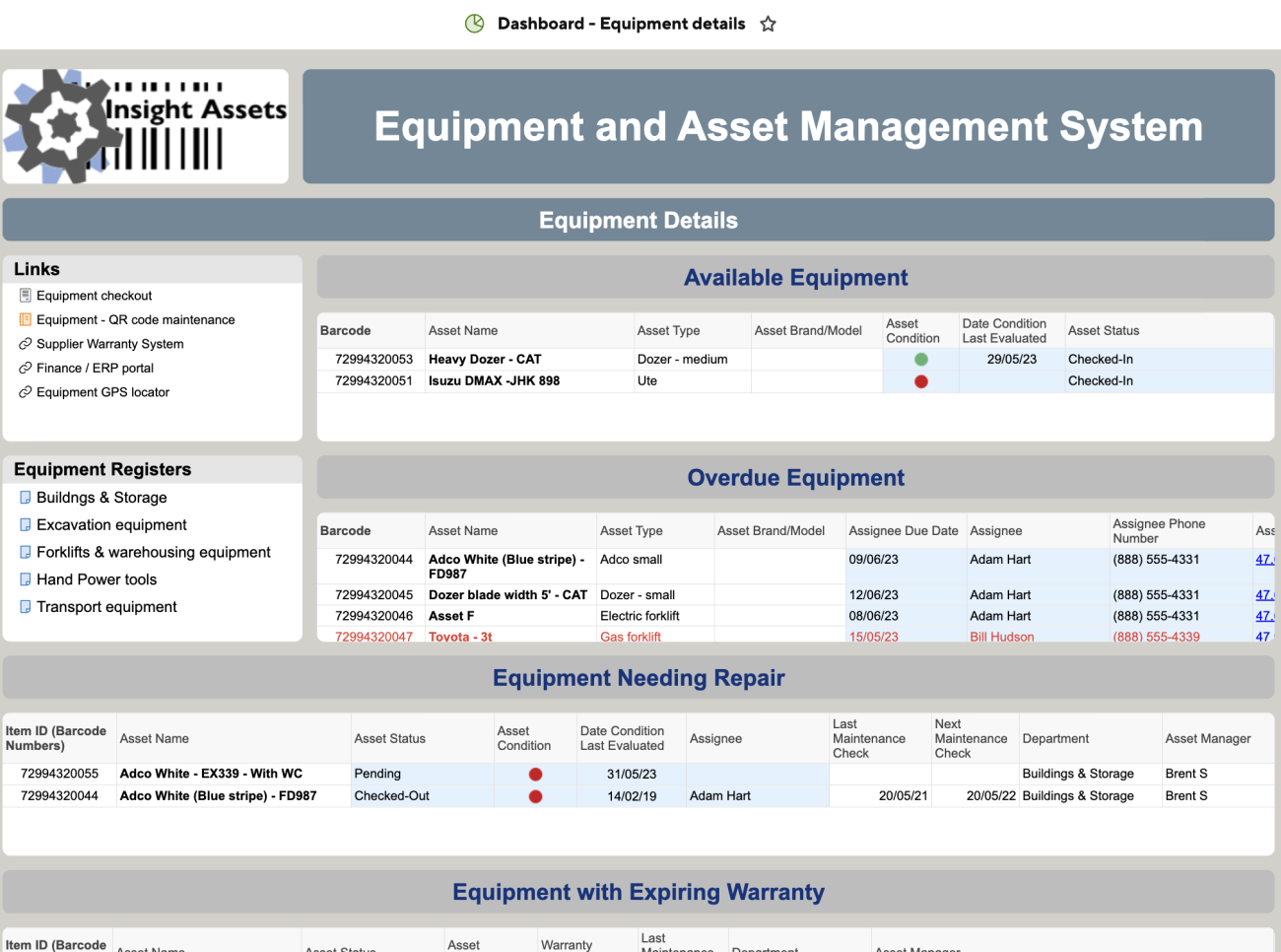This screenshot has width=1281, height=952.
Task: Click the Insight Assets logo
Action: [145, 125]
